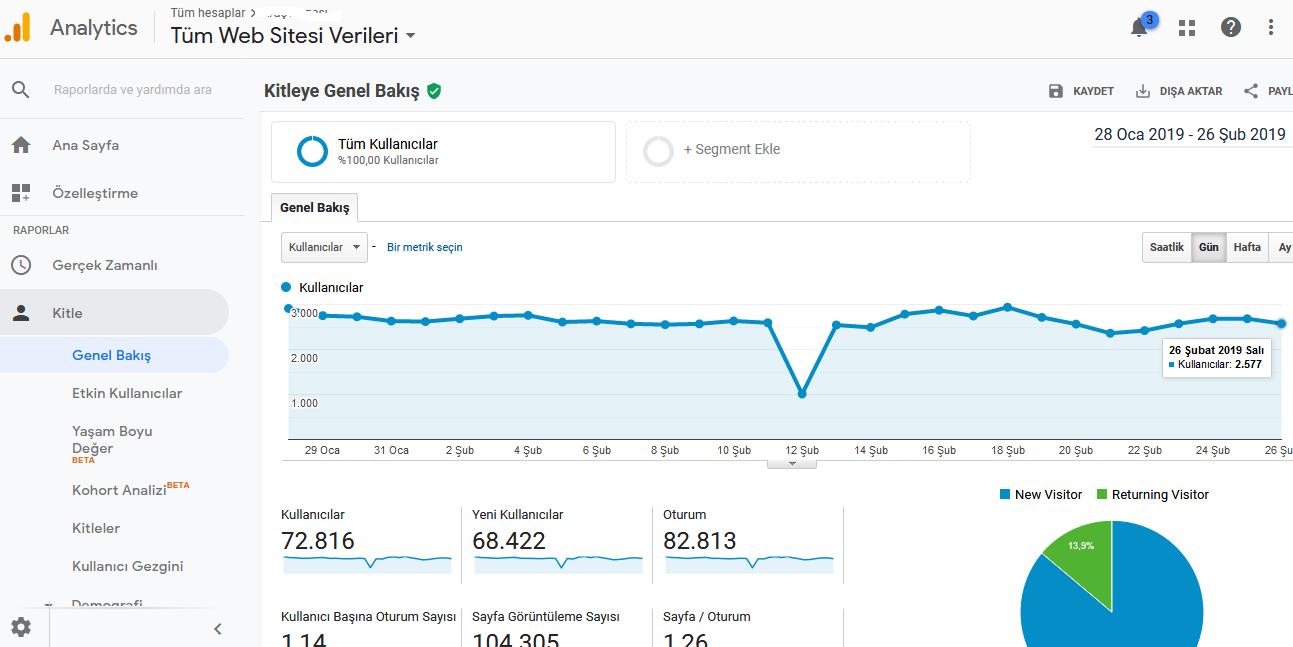This screenshot has height=647, width=1293.
Task: Open the Google apps grid icon
Action: [1187, 28]
